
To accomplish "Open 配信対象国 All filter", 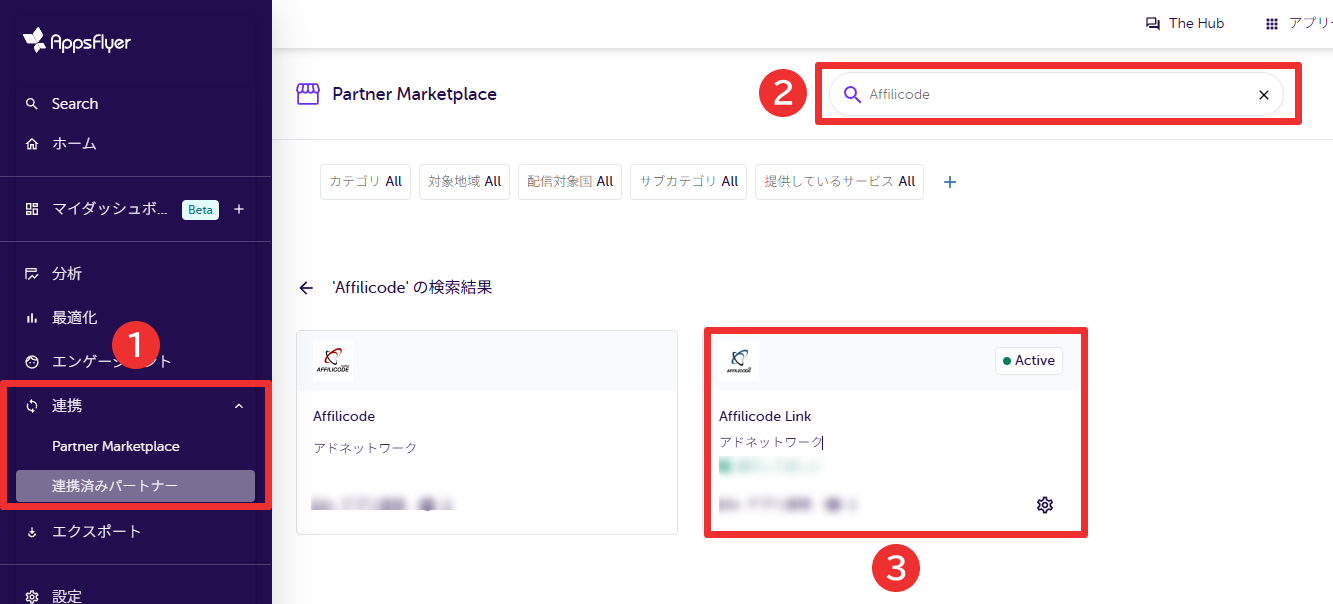I will 570,182.
